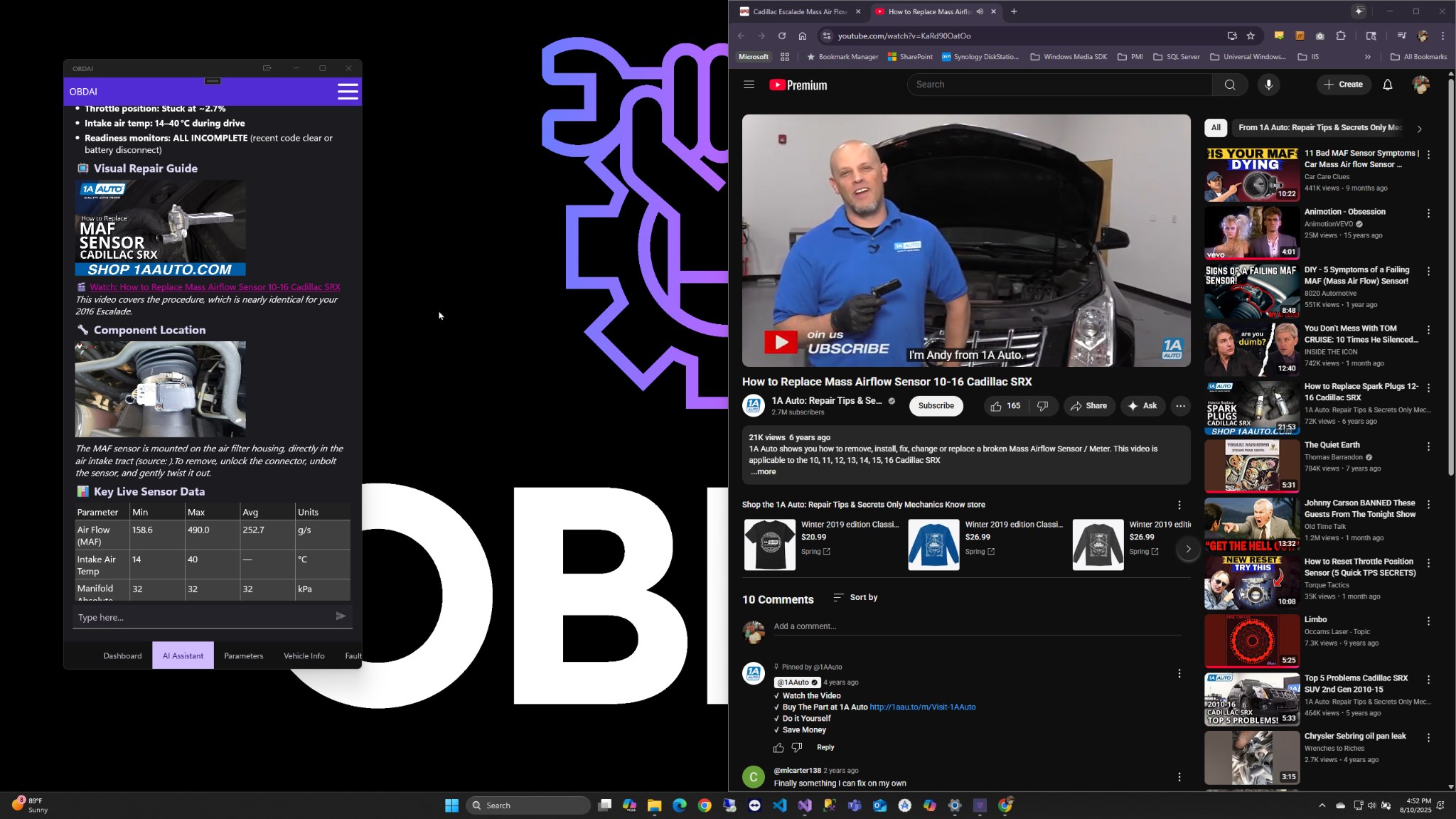Viewport: 1456px width, 819px height.
Task: Switch to the Parameters tab in OBDAI
Action: click(x=243, y=655)
